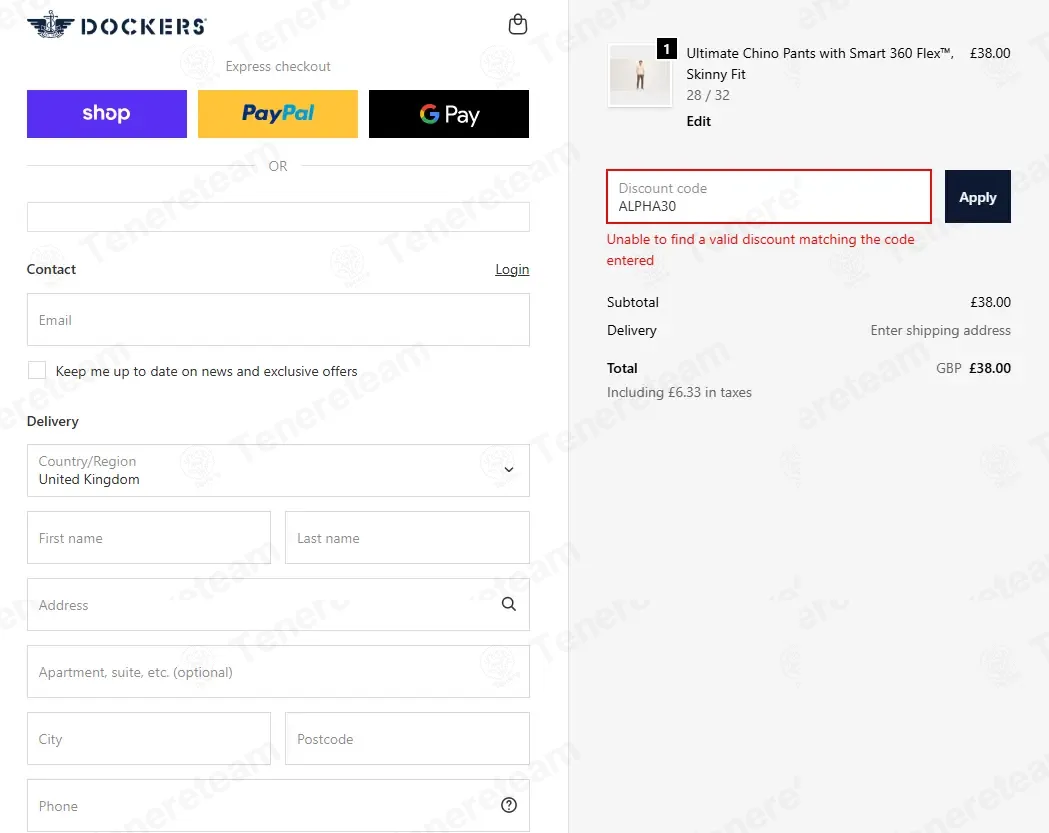
Task: Focus the Email input field
Action: tap(278, 320)
